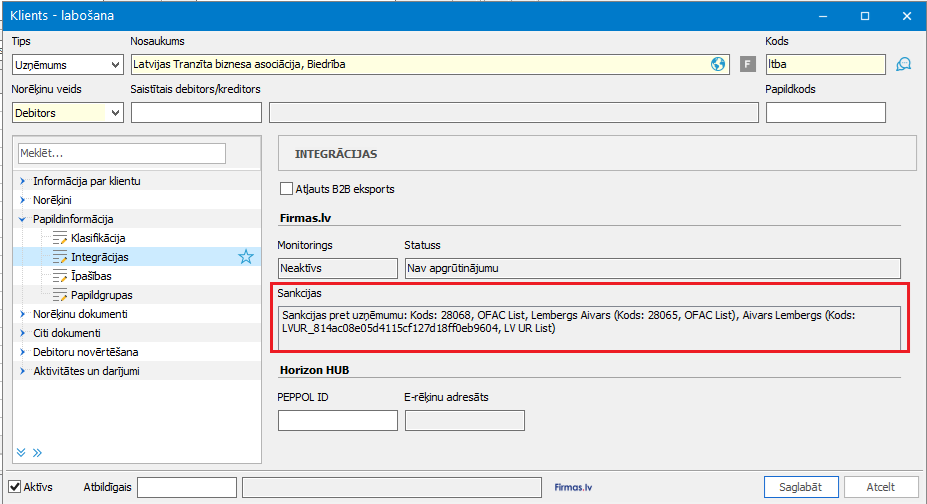The image size is (927, 504).
Task: Select Klasifikācija in the tree
Action: pos(98,238)
